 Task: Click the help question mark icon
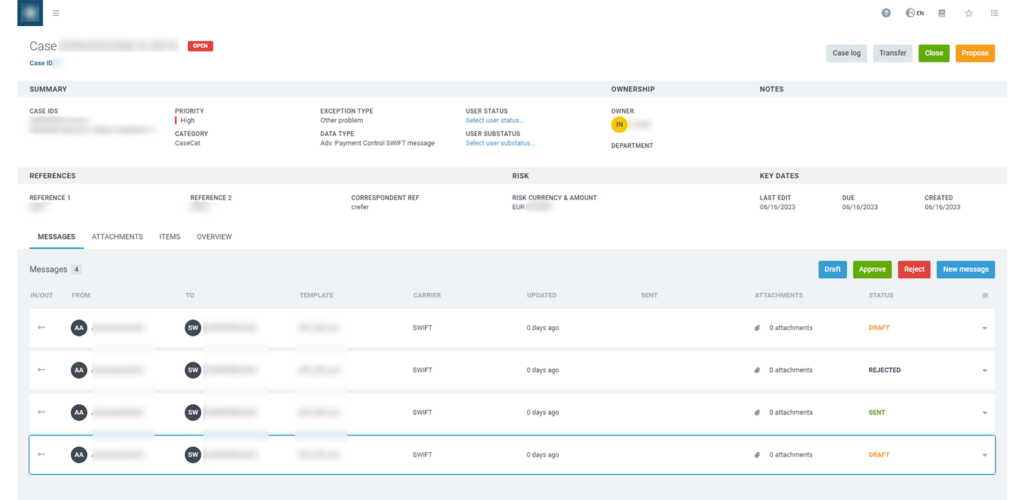coord(886,13)
